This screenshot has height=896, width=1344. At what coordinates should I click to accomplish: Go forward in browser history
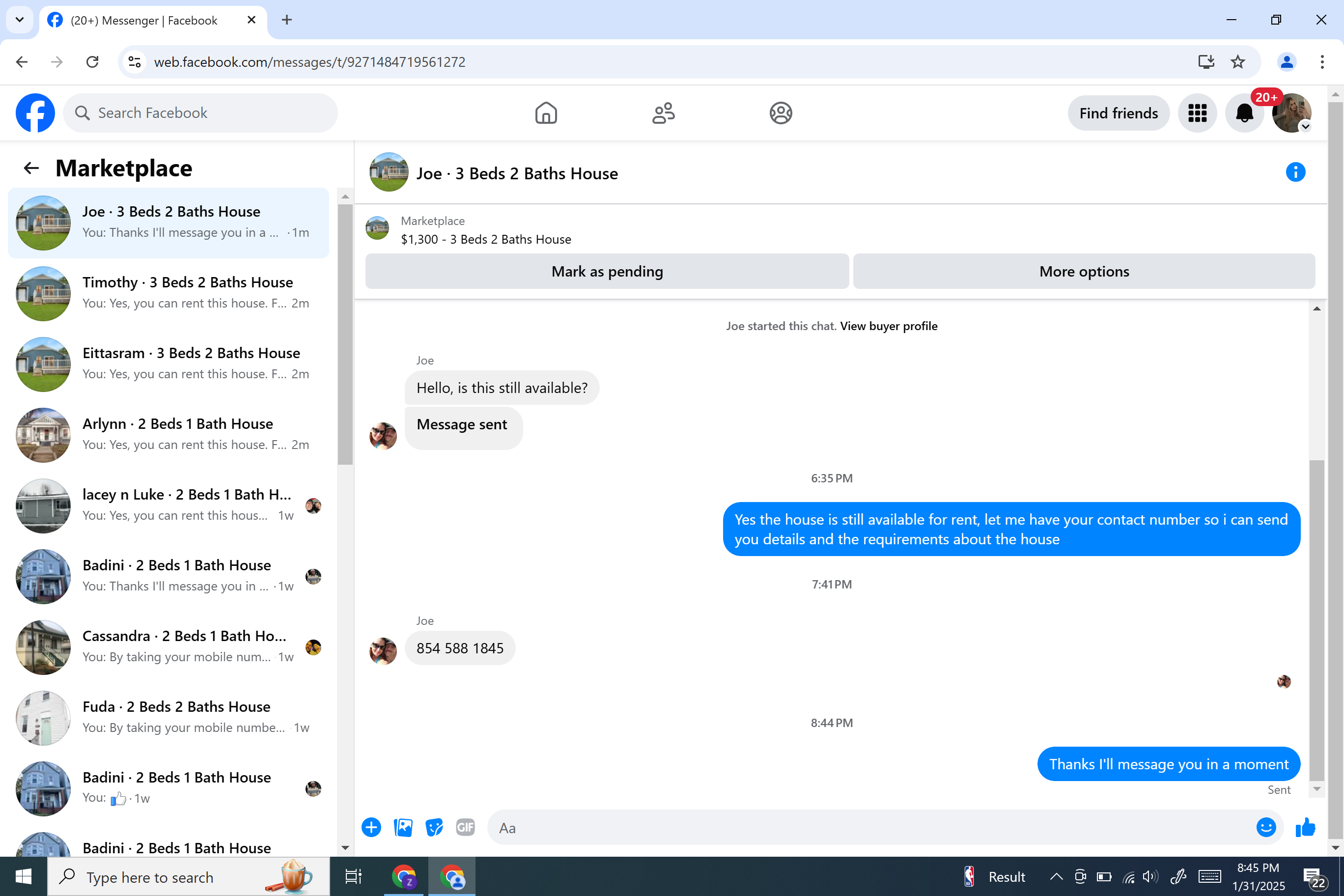coord(57,62)
